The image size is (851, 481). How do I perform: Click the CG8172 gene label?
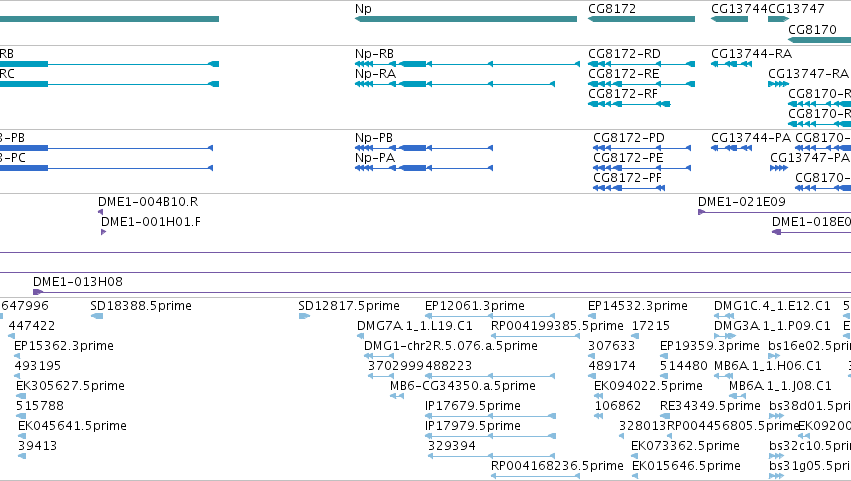tap(612, 9)
